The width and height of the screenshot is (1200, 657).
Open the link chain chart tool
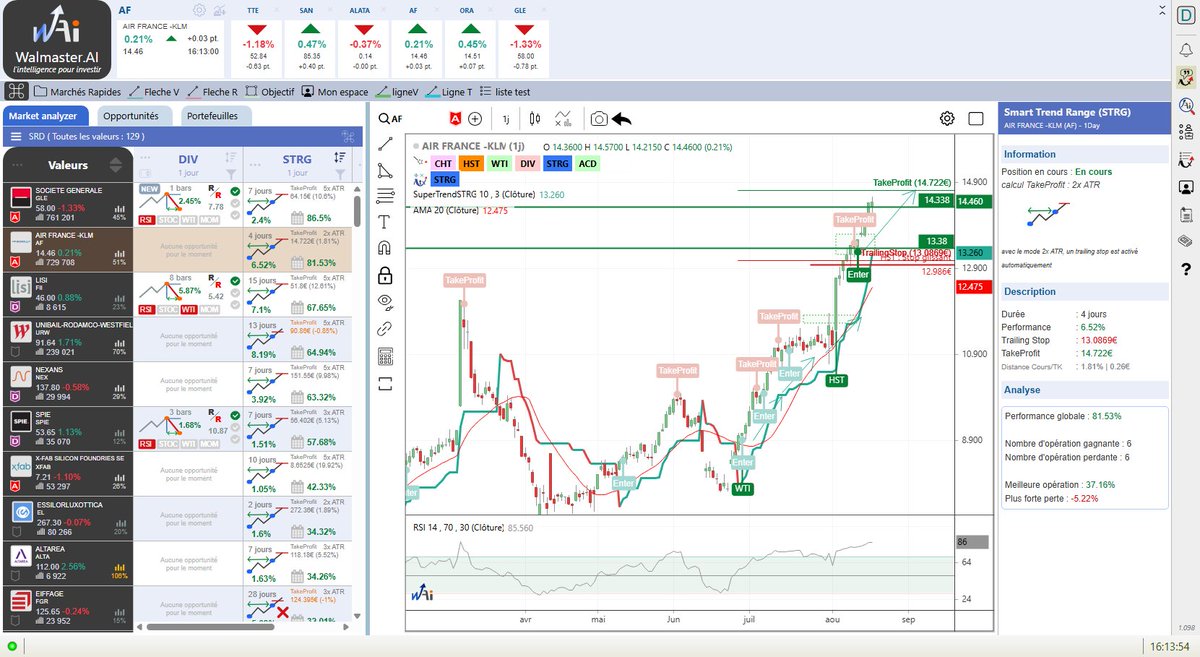click(x=386, y=328)
